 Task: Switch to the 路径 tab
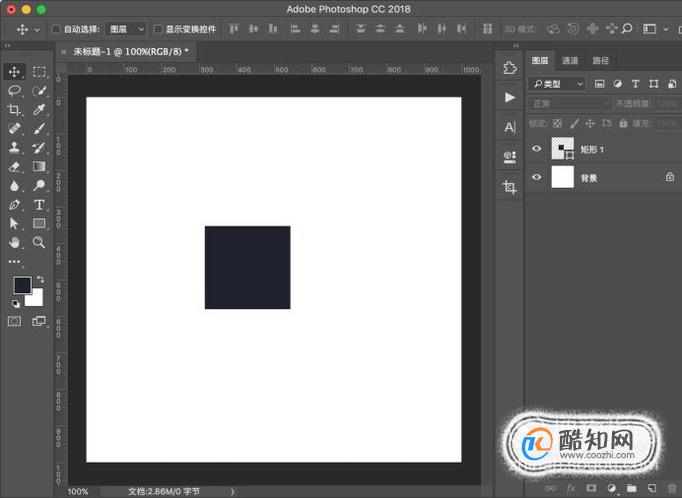click(600, 60)
